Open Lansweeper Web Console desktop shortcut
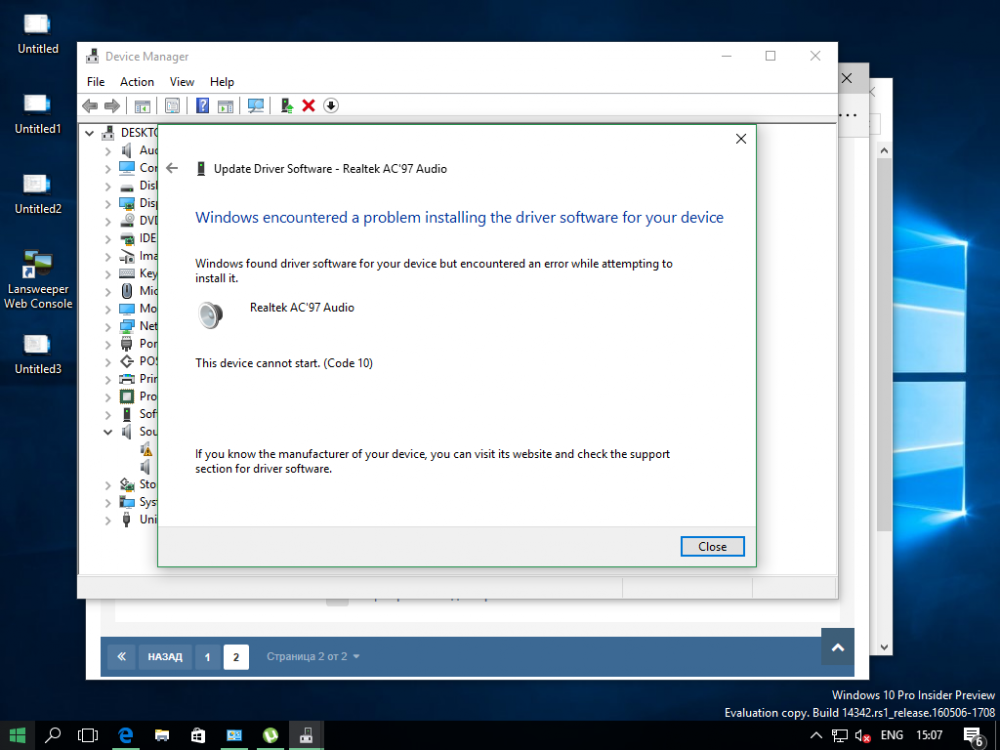Viewport: 1000px width, 750px height. [x=38, y=279]
